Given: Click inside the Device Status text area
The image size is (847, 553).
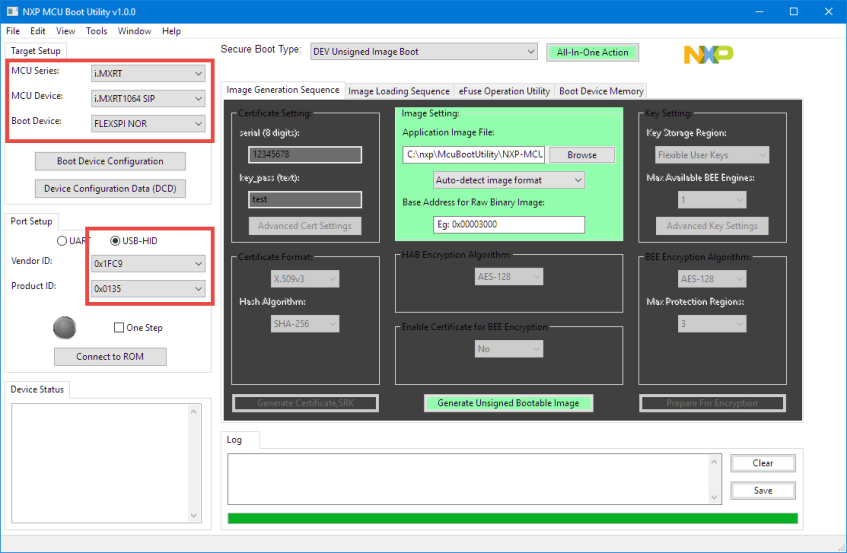Looking at the screenshot, I should pyautogui.click(x=100, y=463).
